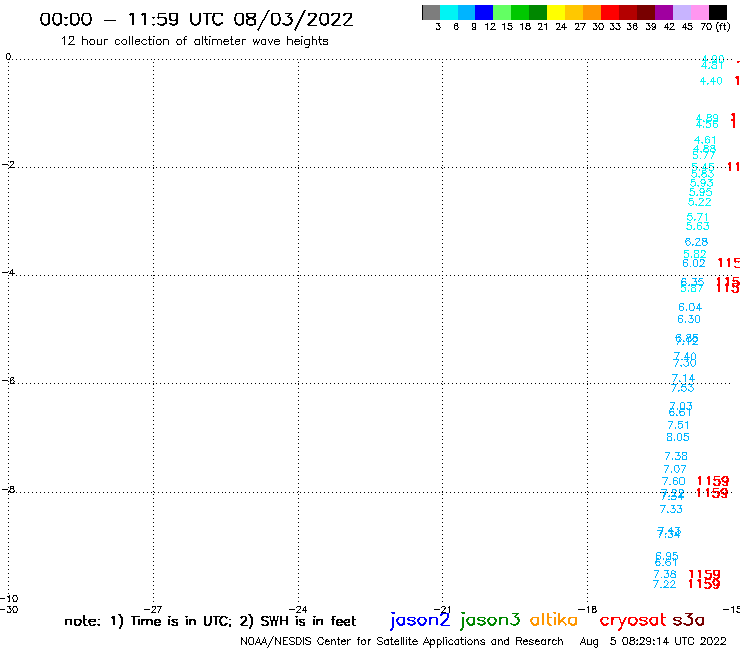This screenshot has width=740, height=650.
Task: Click the -8 latitude axis label
Action: pos(8,490)
